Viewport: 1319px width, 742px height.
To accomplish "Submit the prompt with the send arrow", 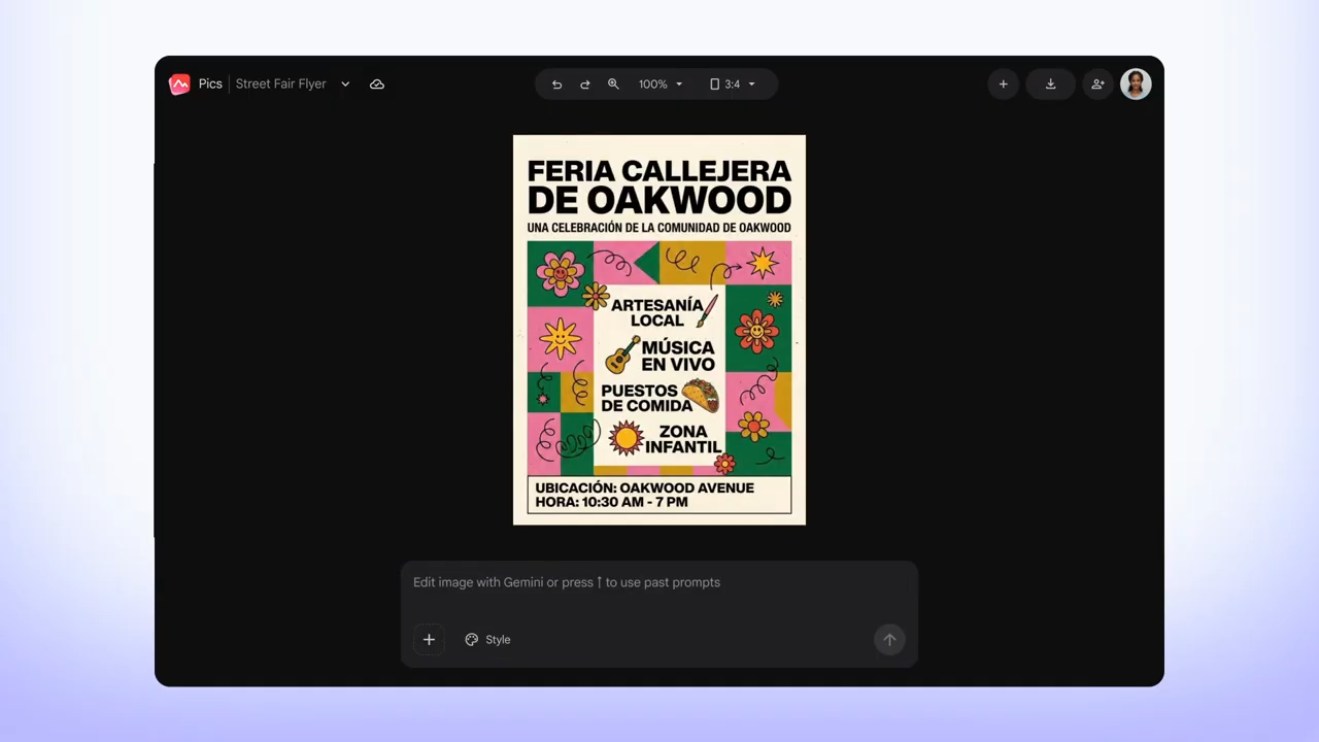I will click(890, 640).
